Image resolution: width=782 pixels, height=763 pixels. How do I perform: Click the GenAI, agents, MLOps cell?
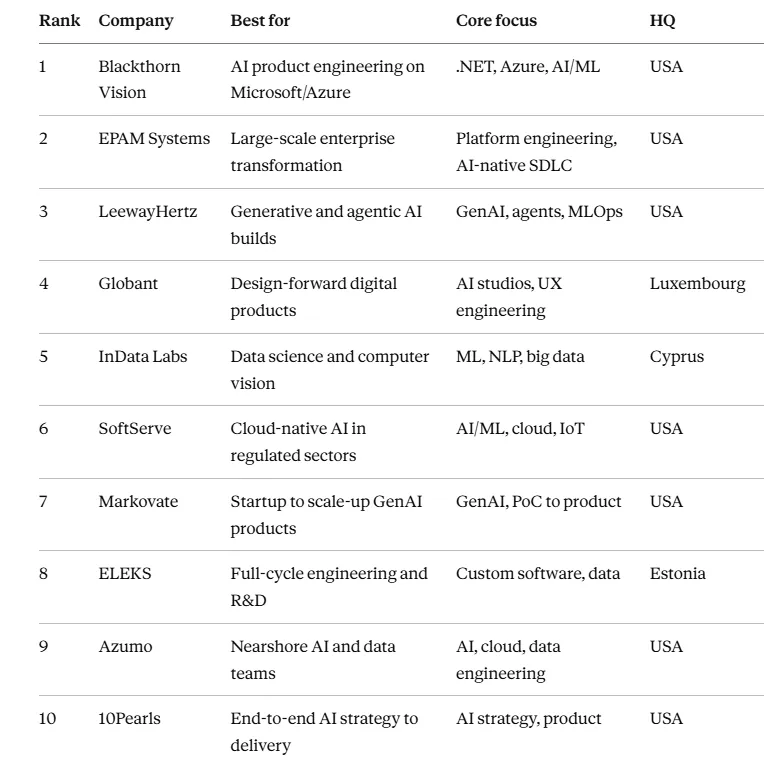click(x=539, y=212)
